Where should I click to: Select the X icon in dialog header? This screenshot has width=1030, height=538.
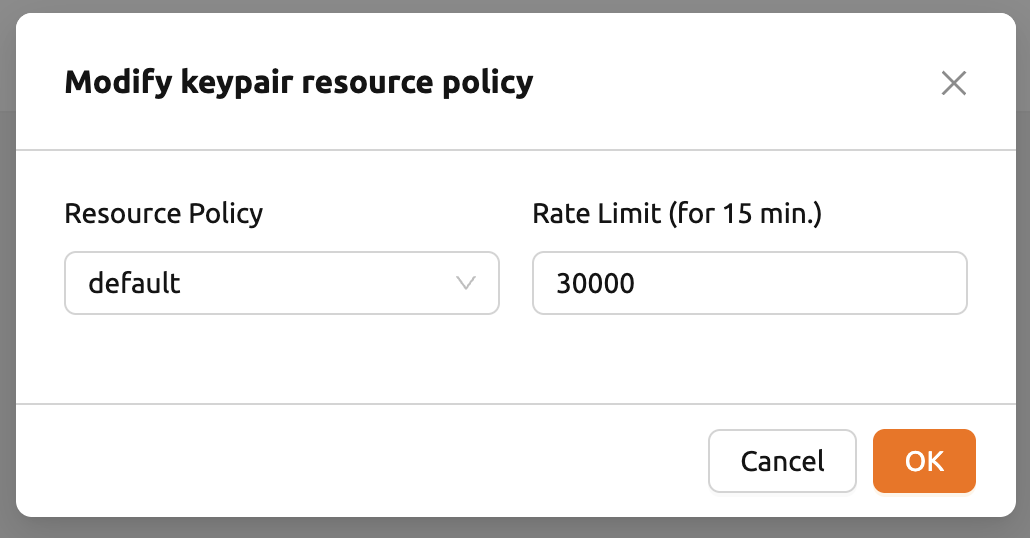(953, 83)
